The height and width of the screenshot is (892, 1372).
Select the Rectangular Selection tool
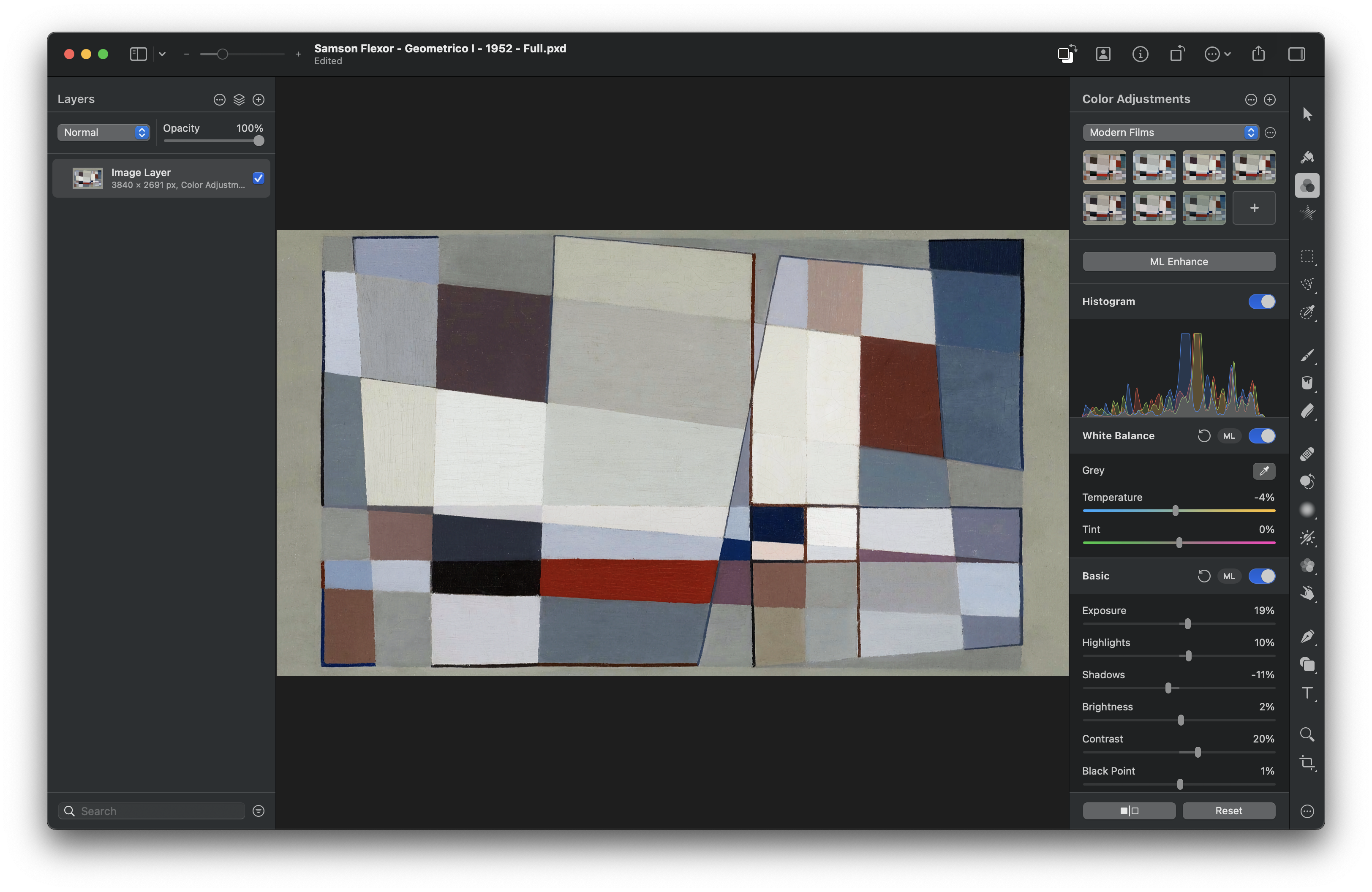coord(1307,256)
